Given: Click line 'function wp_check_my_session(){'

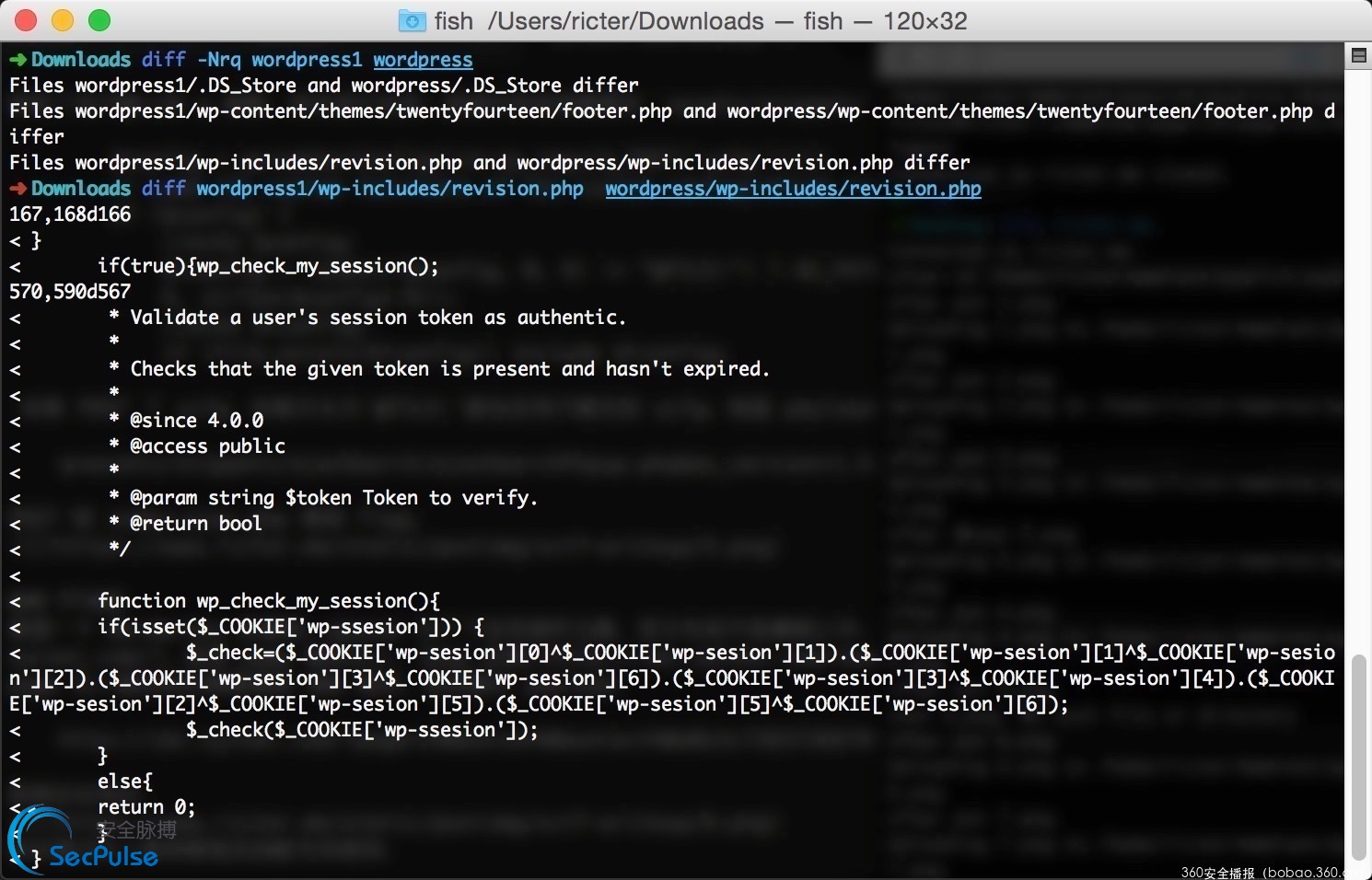Looking at the screenshot, I should pos(269,601).
